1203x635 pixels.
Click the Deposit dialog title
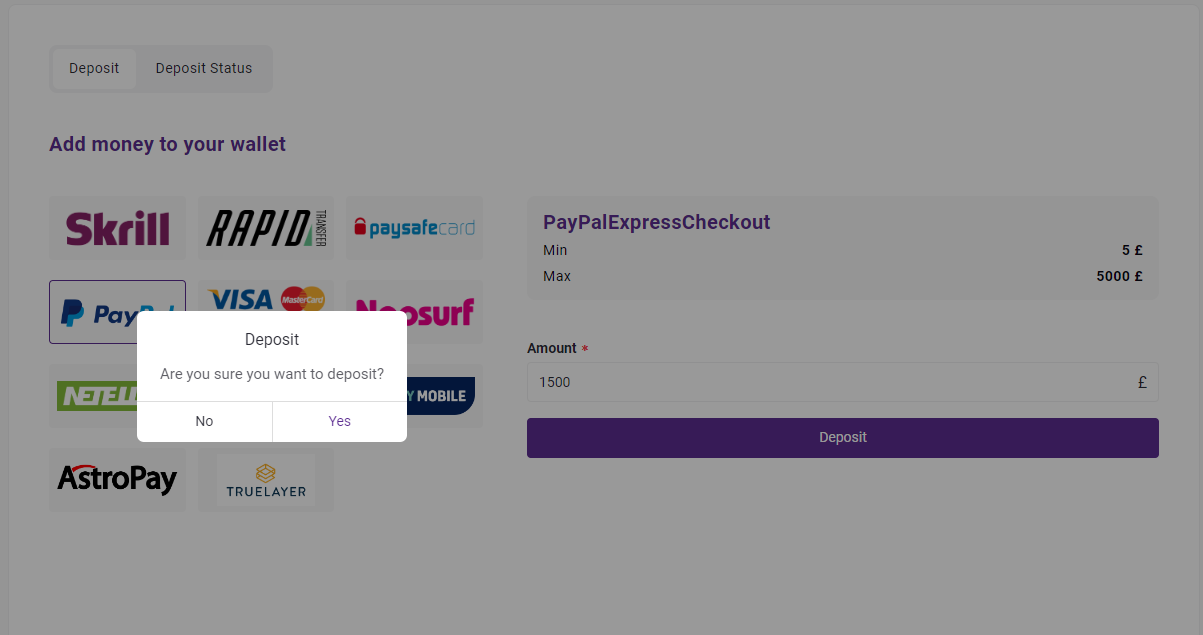(272, 340)
